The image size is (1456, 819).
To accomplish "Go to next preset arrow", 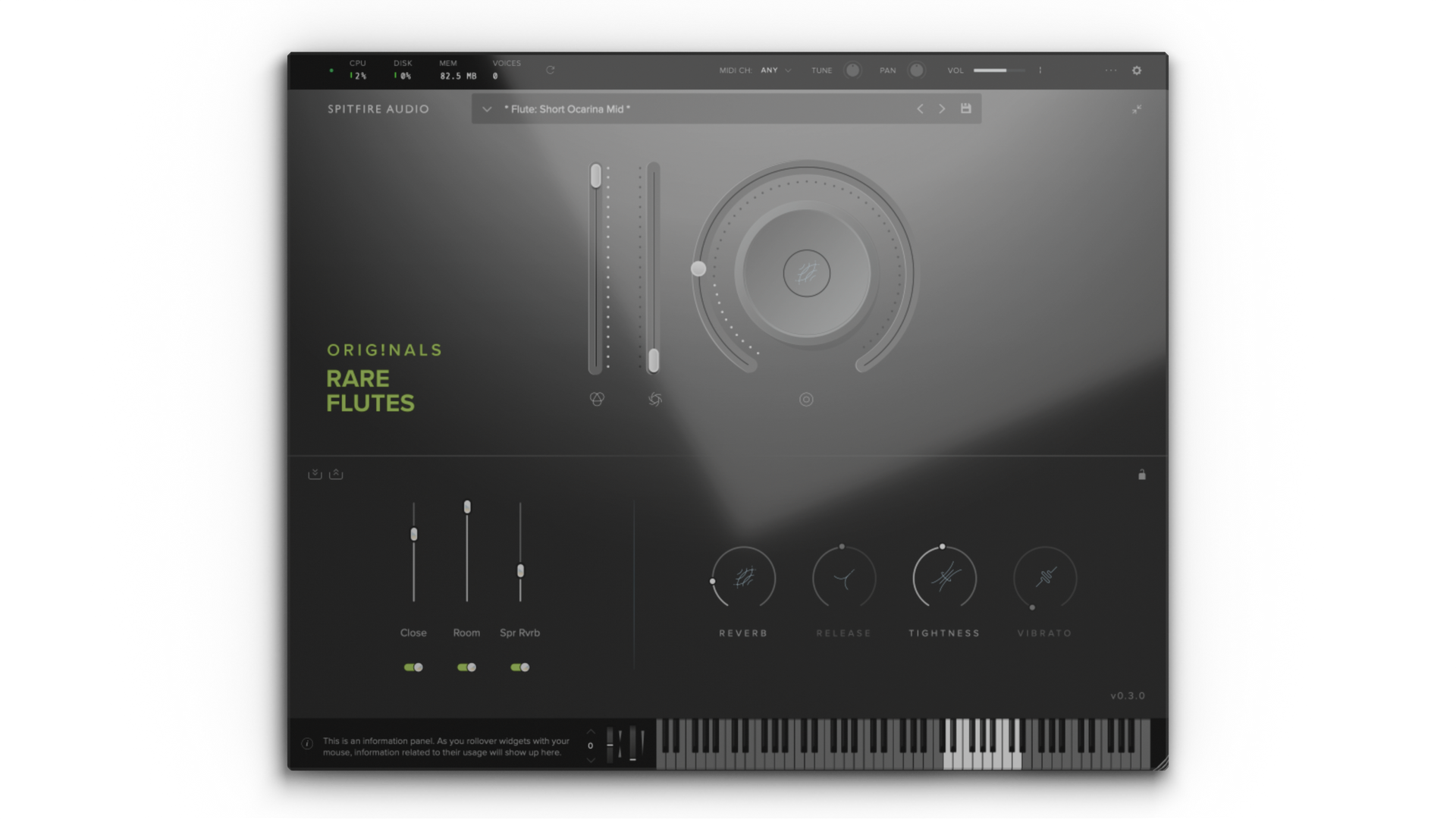I will pos(942,109).
